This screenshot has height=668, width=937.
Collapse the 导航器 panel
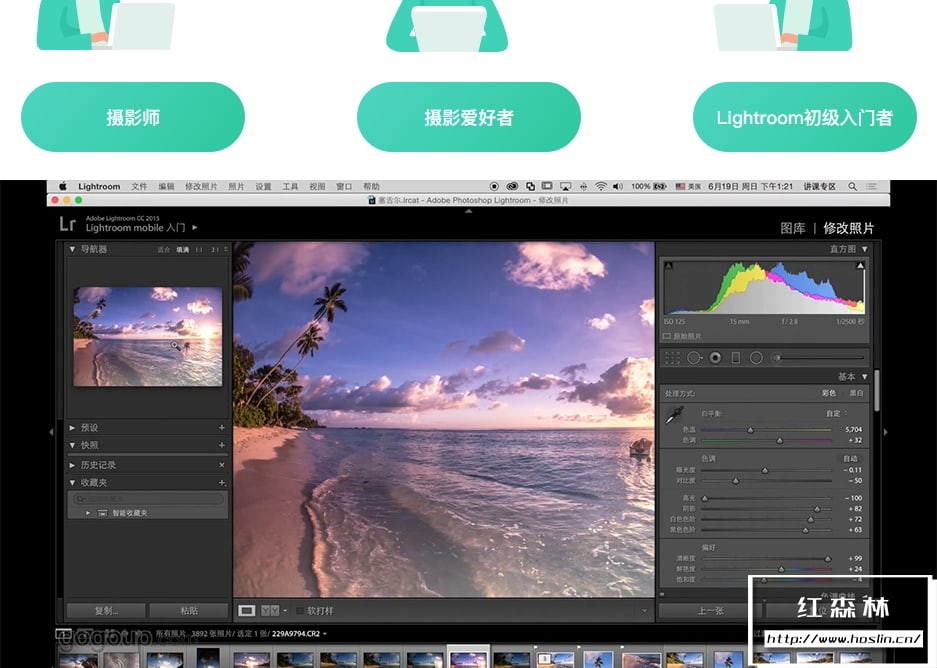point(72,249)
